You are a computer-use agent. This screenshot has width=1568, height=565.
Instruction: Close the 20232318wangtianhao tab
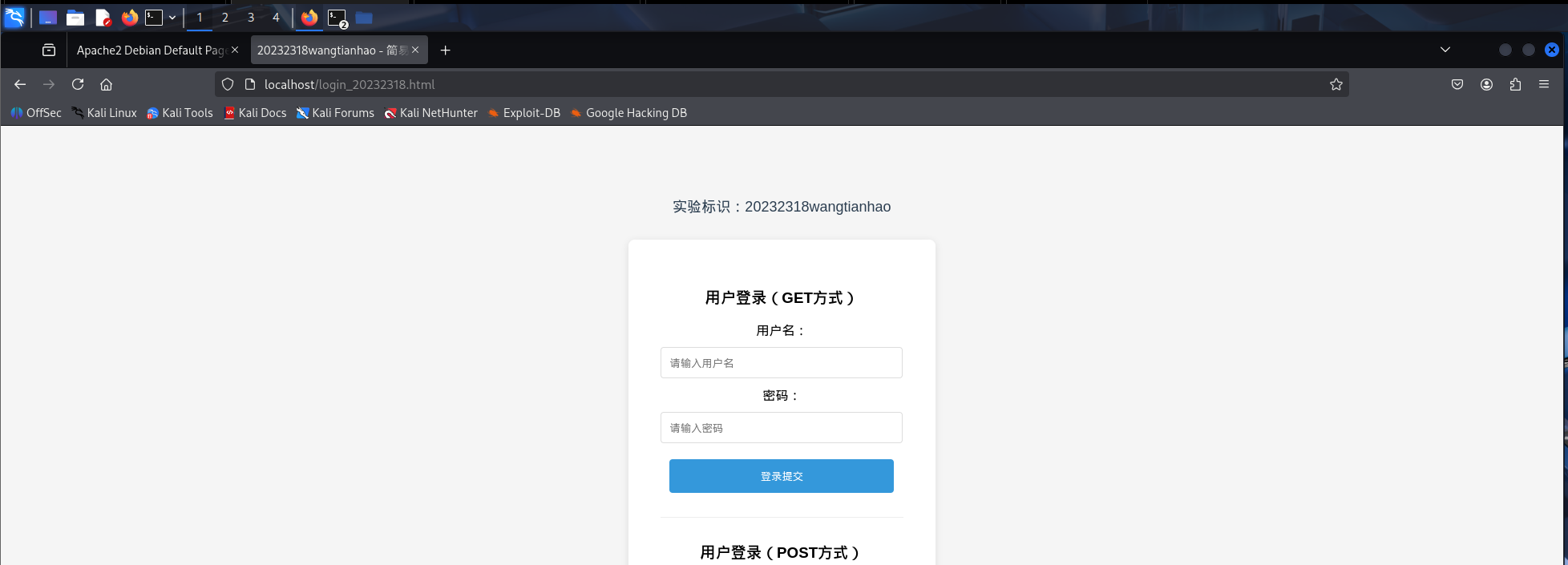[x=415, y=50]
